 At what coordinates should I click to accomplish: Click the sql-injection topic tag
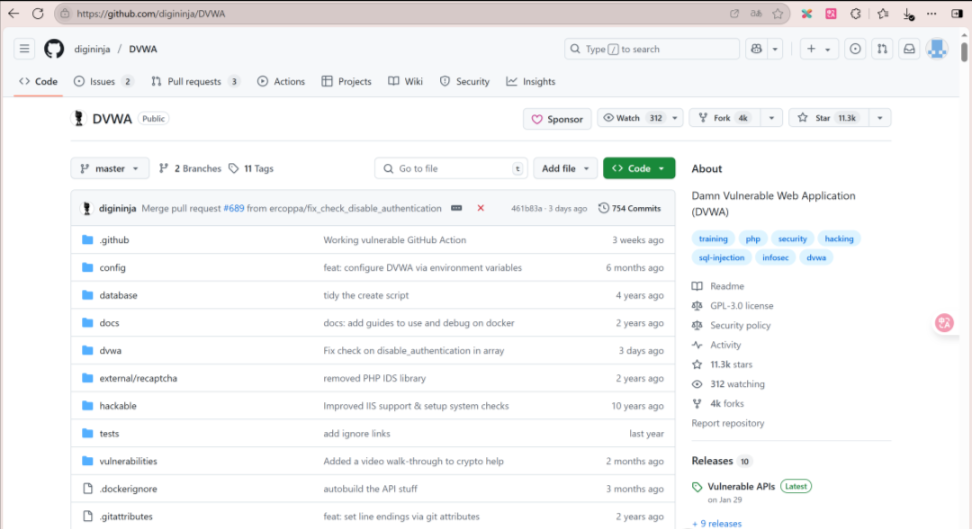(722, 257)
